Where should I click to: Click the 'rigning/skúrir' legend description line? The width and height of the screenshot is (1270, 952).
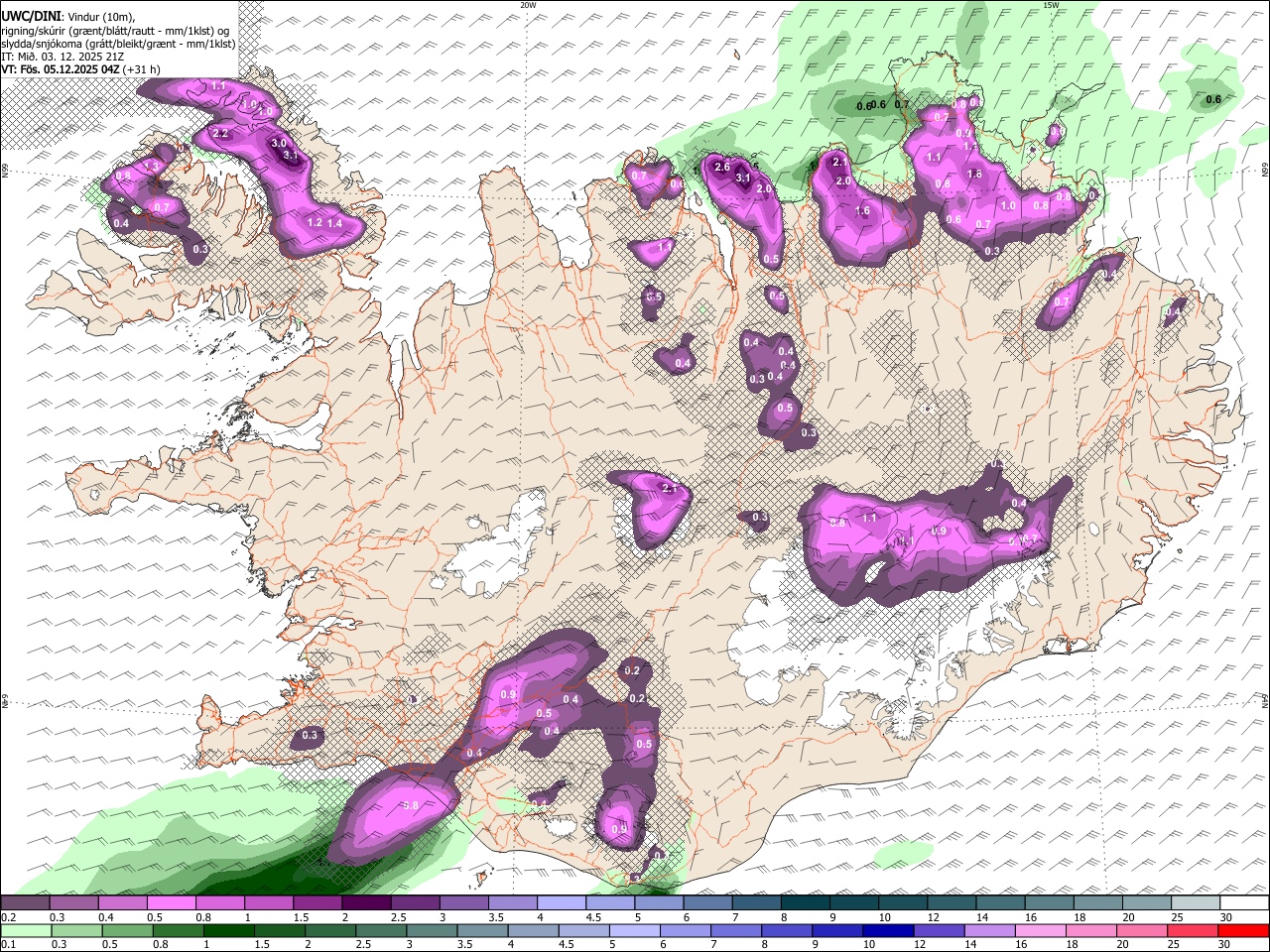tap(115, 30)
